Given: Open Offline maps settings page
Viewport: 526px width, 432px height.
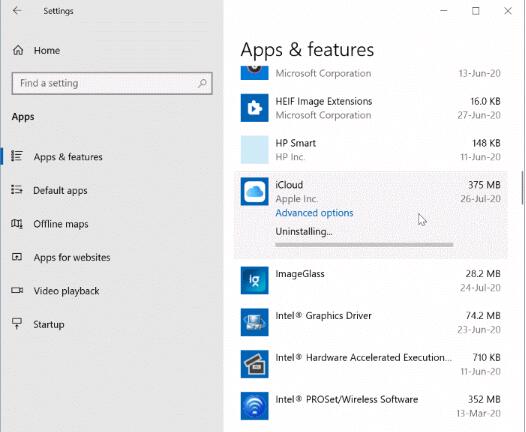Looking at the screenshot, I should 61,224.
